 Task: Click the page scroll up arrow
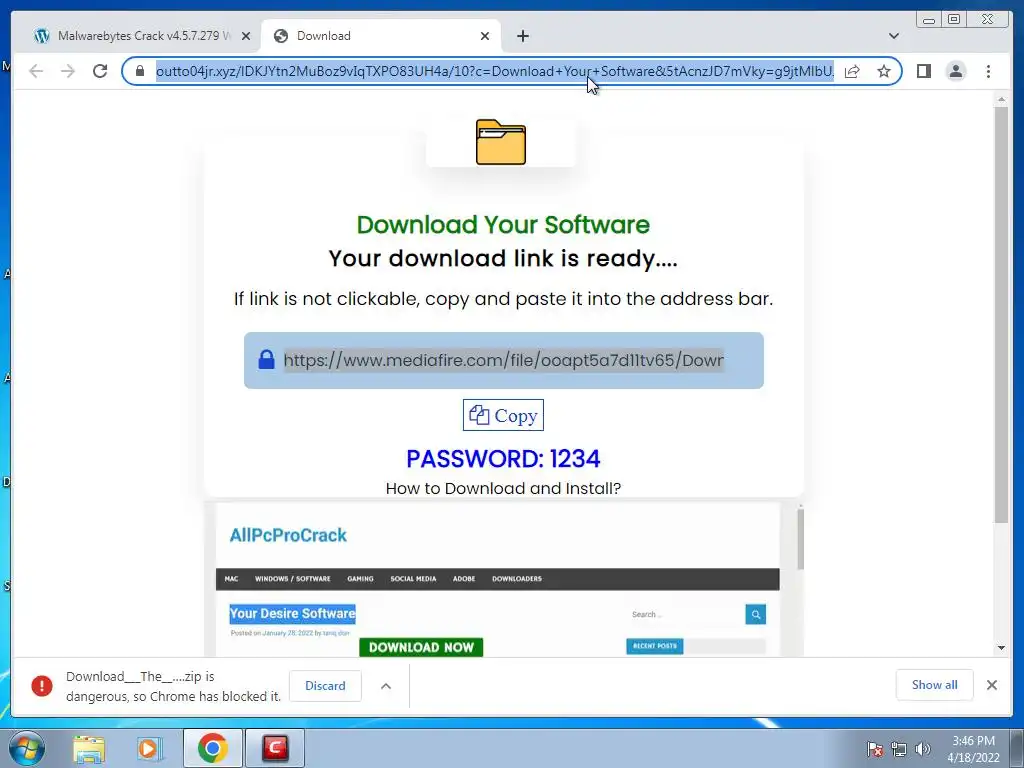pos(1001,99)
